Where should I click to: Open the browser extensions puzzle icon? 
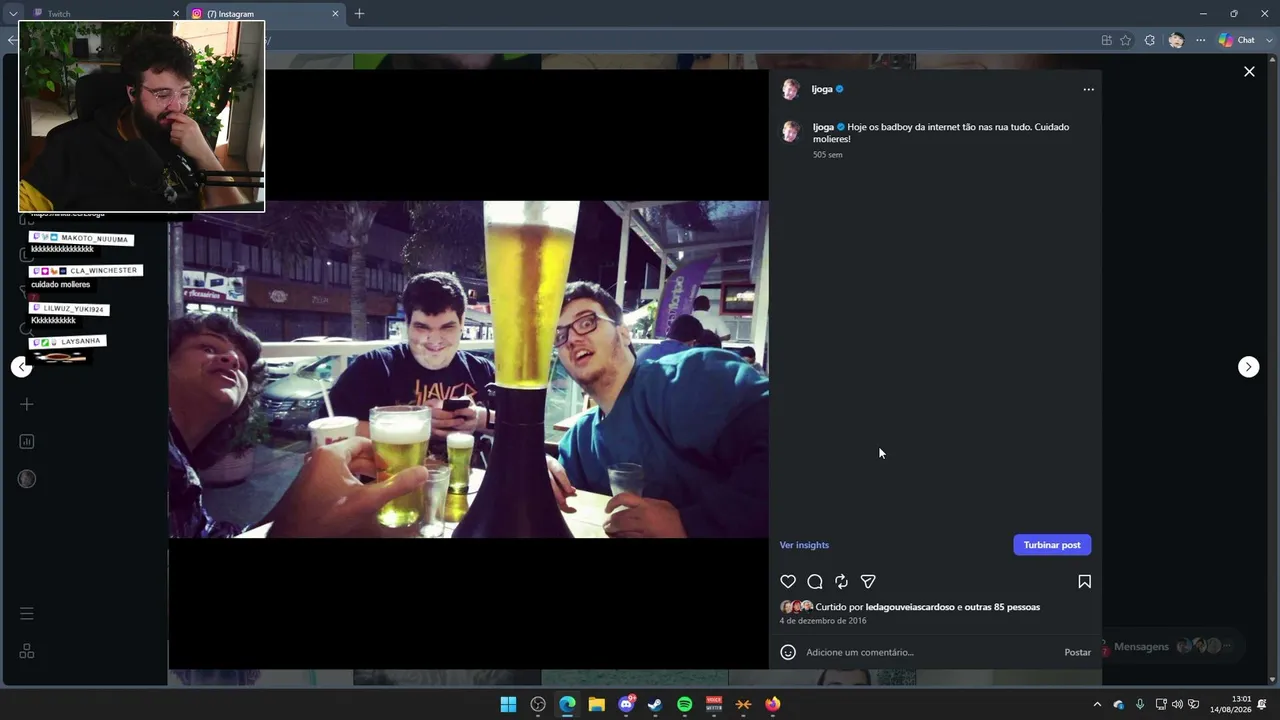1150,40
